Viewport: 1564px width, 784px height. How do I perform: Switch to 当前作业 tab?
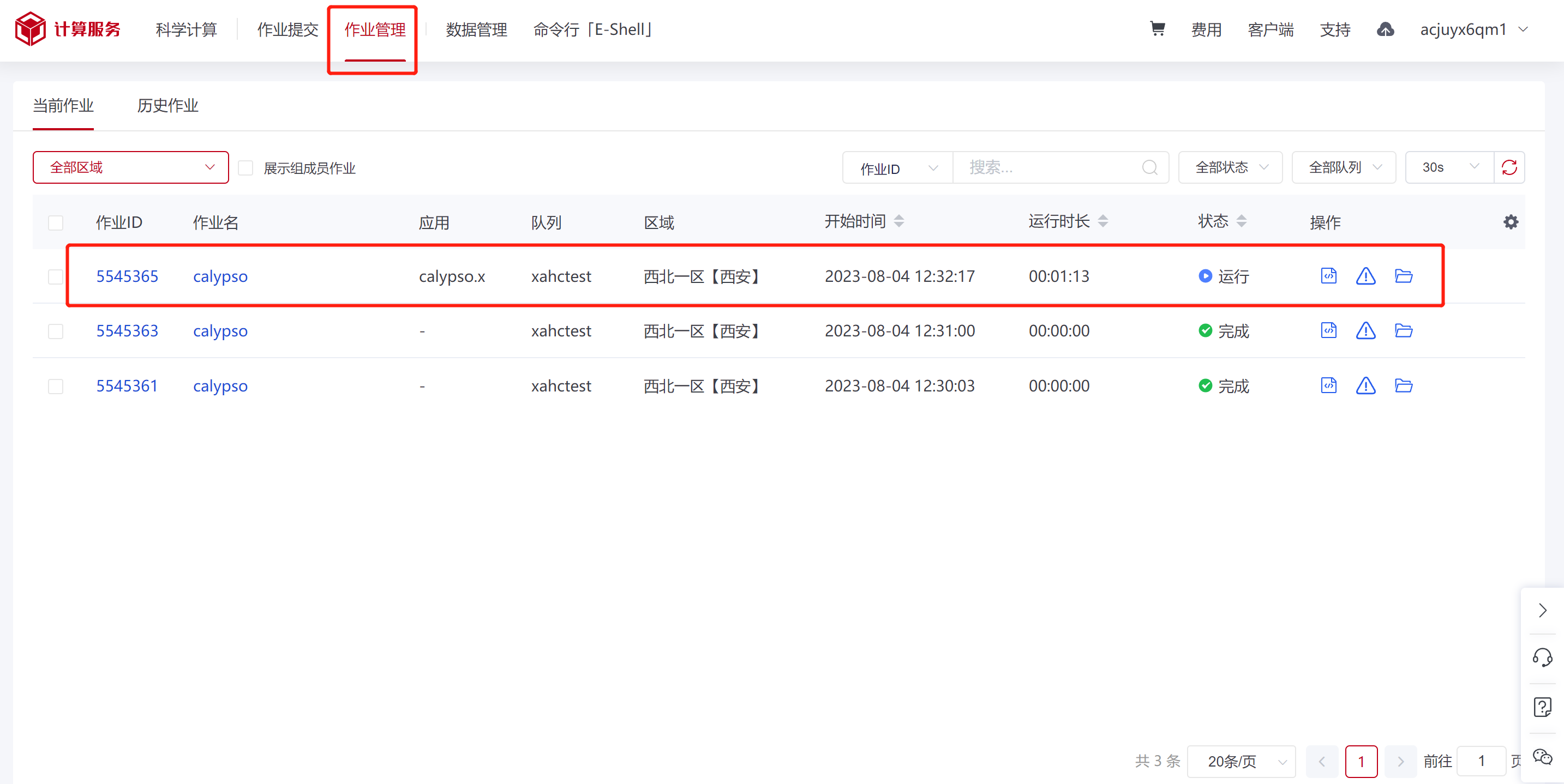click(x=63, y=106)
